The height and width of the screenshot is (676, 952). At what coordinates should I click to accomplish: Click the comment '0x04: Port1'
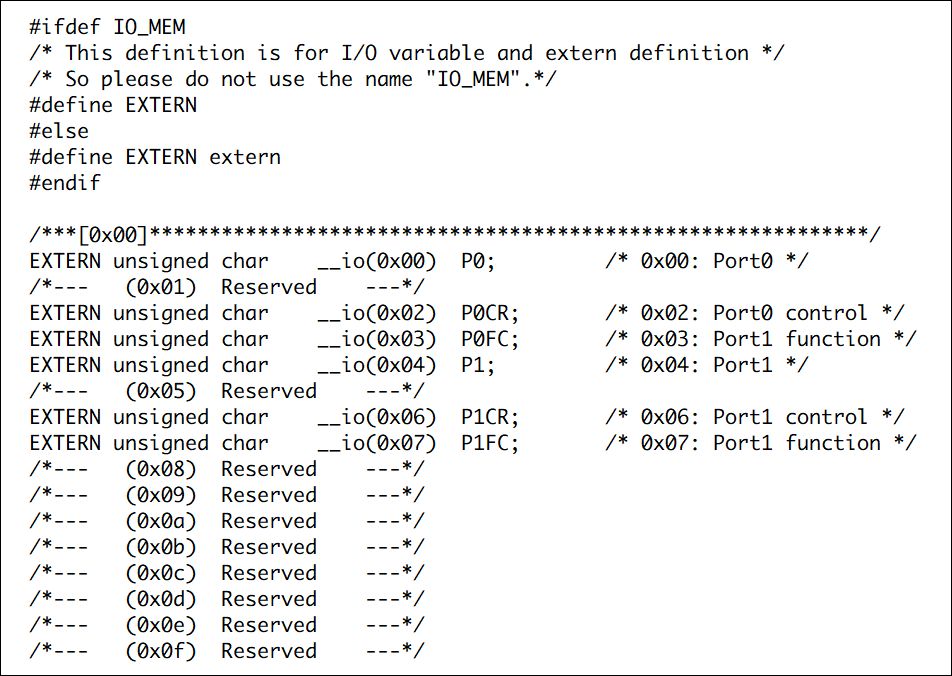[x=707, y=366]
